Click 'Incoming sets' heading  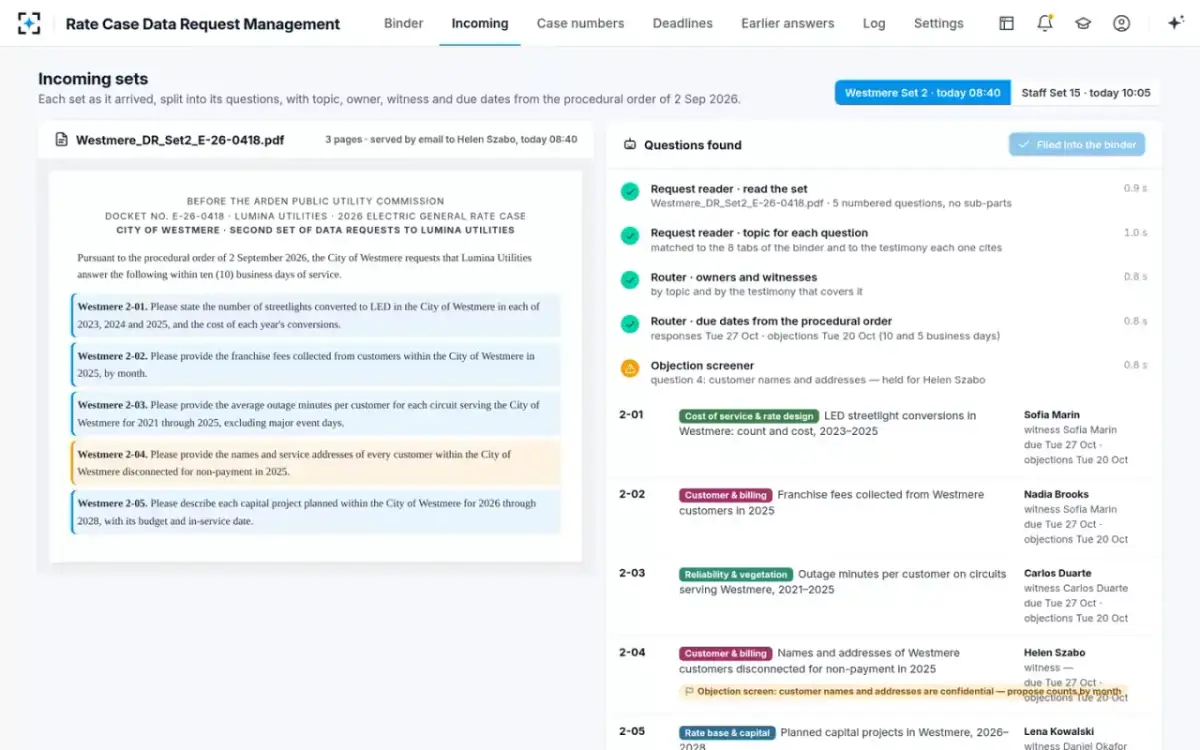click(x=93, y=79)
